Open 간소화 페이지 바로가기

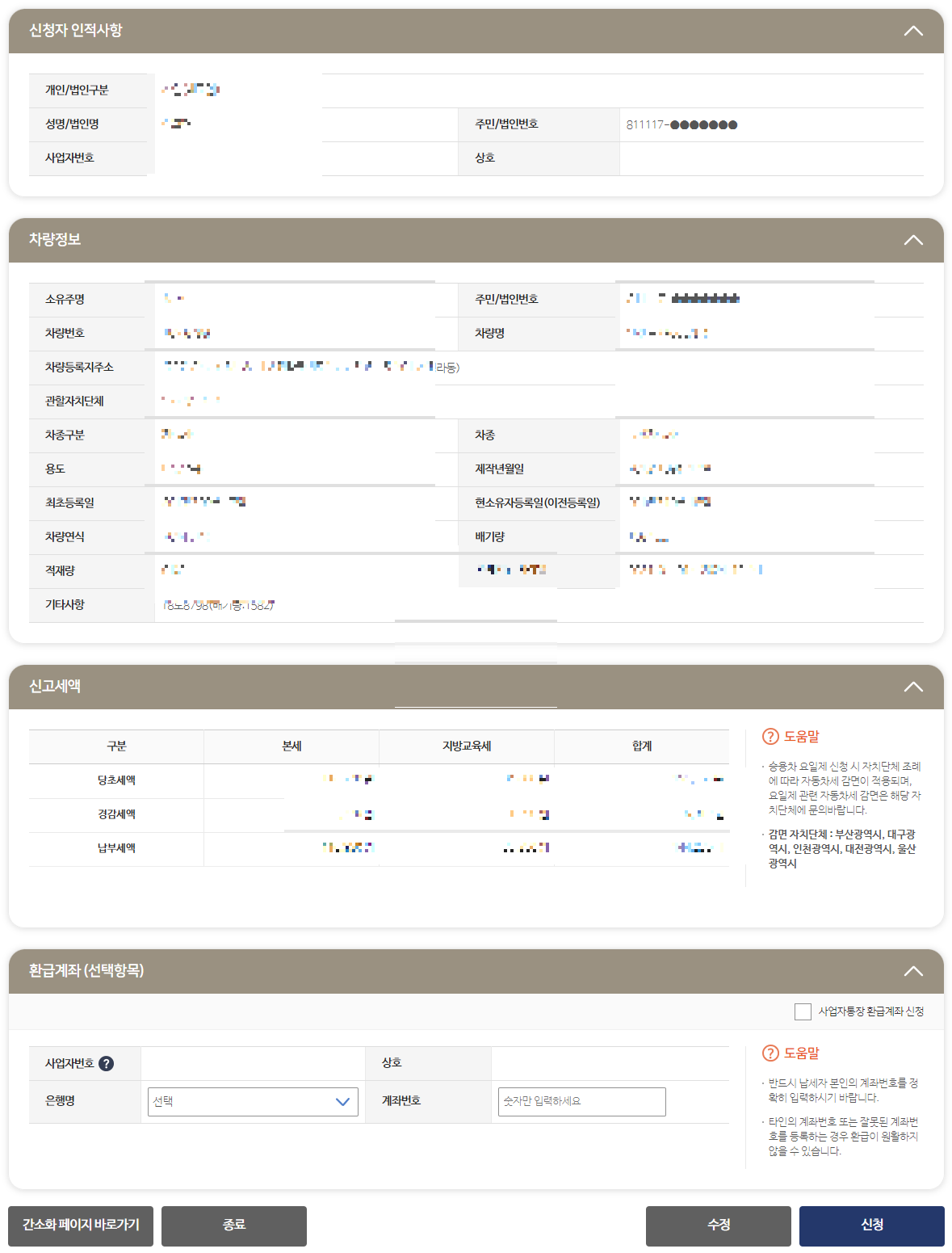coord(81,1226)
